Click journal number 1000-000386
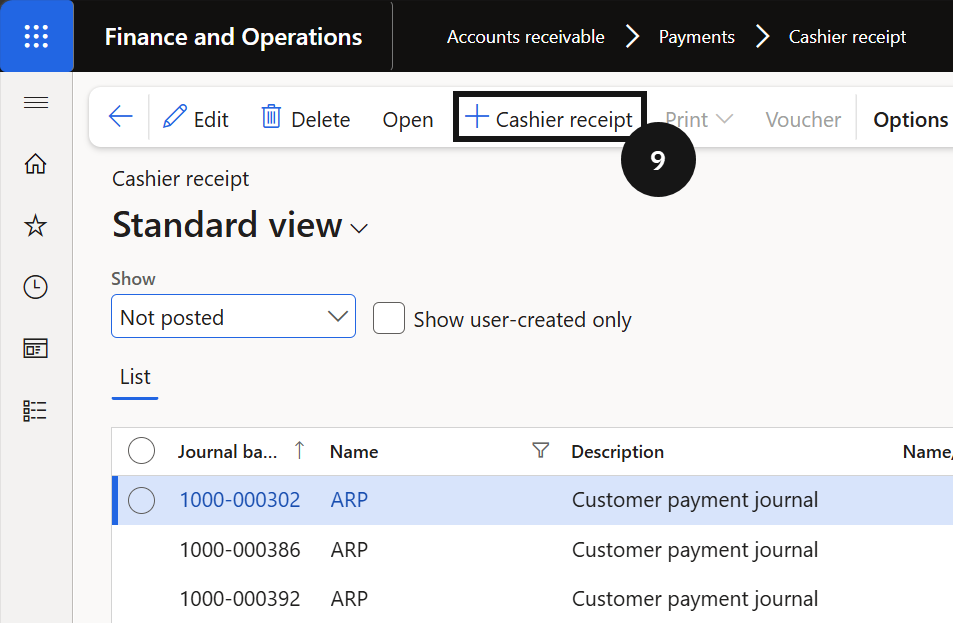 (x=240, y=549)
